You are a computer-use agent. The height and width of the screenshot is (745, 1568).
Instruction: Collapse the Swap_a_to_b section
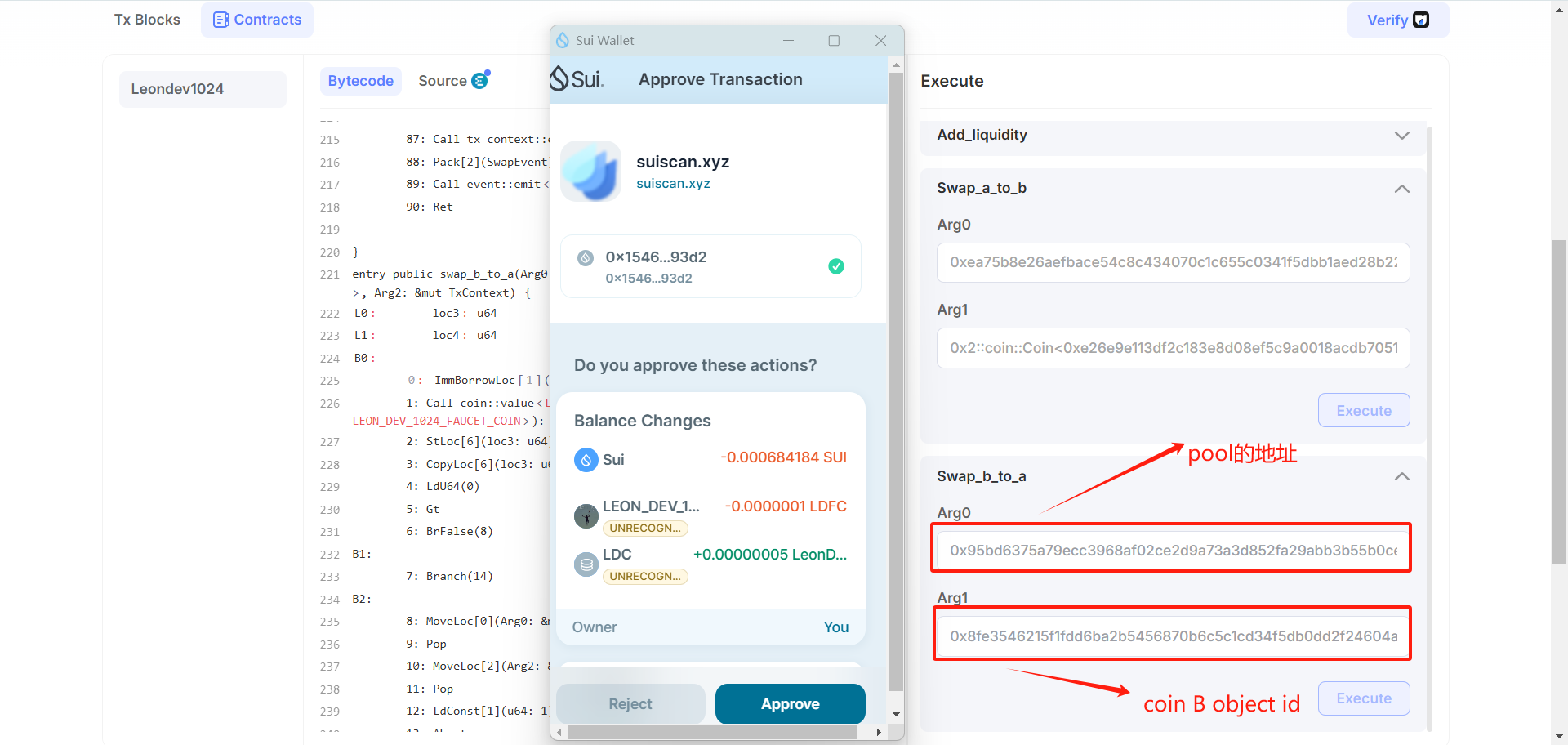pyautogui.click(x=1402, y=189)
